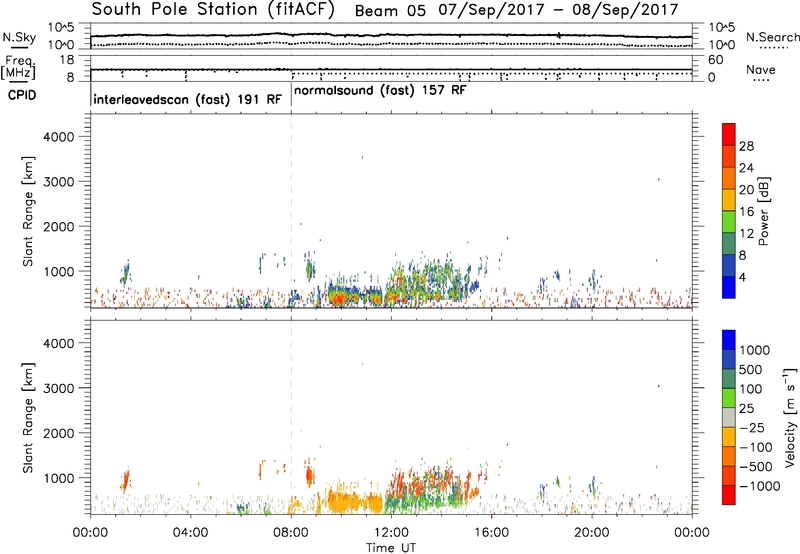Viewport: 800px width, 554px height.
Task: Click the '-25' velocity colorbar tick label
Action: [x=752, y=428]
